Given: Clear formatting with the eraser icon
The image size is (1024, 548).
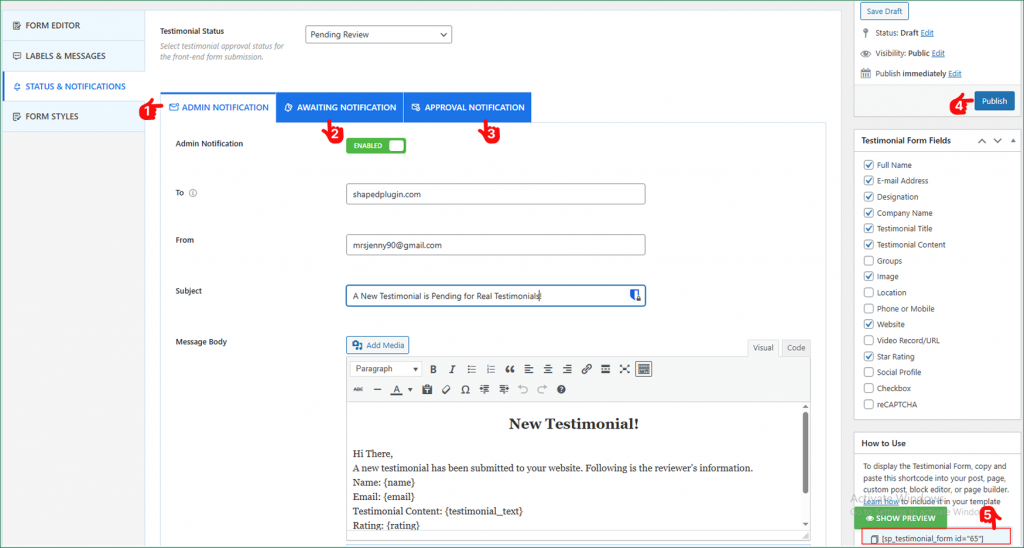Looking at the screenshot, I should point(446,389).
